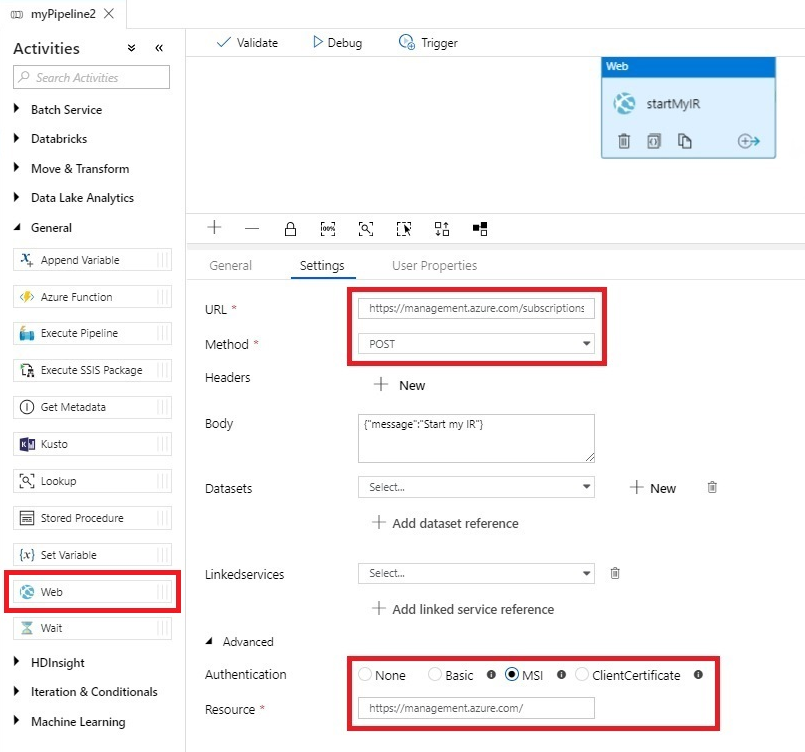Zoom to fit the pipeline canvas
805x752 pixels.
[x=366, y=228]
